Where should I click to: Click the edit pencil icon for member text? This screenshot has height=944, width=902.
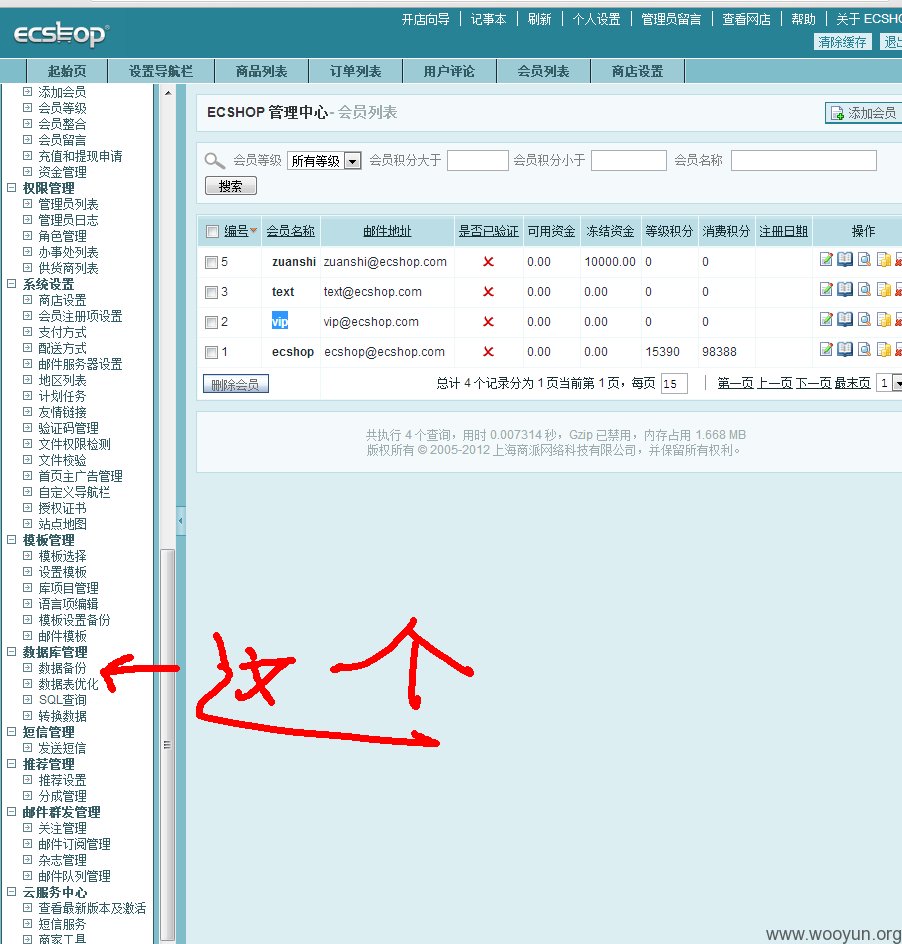(x=826, y=290)
